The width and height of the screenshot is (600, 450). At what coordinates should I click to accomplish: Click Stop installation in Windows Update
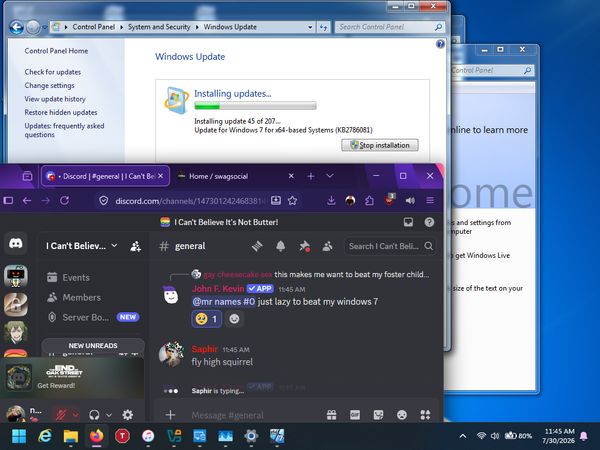[380, 145]
